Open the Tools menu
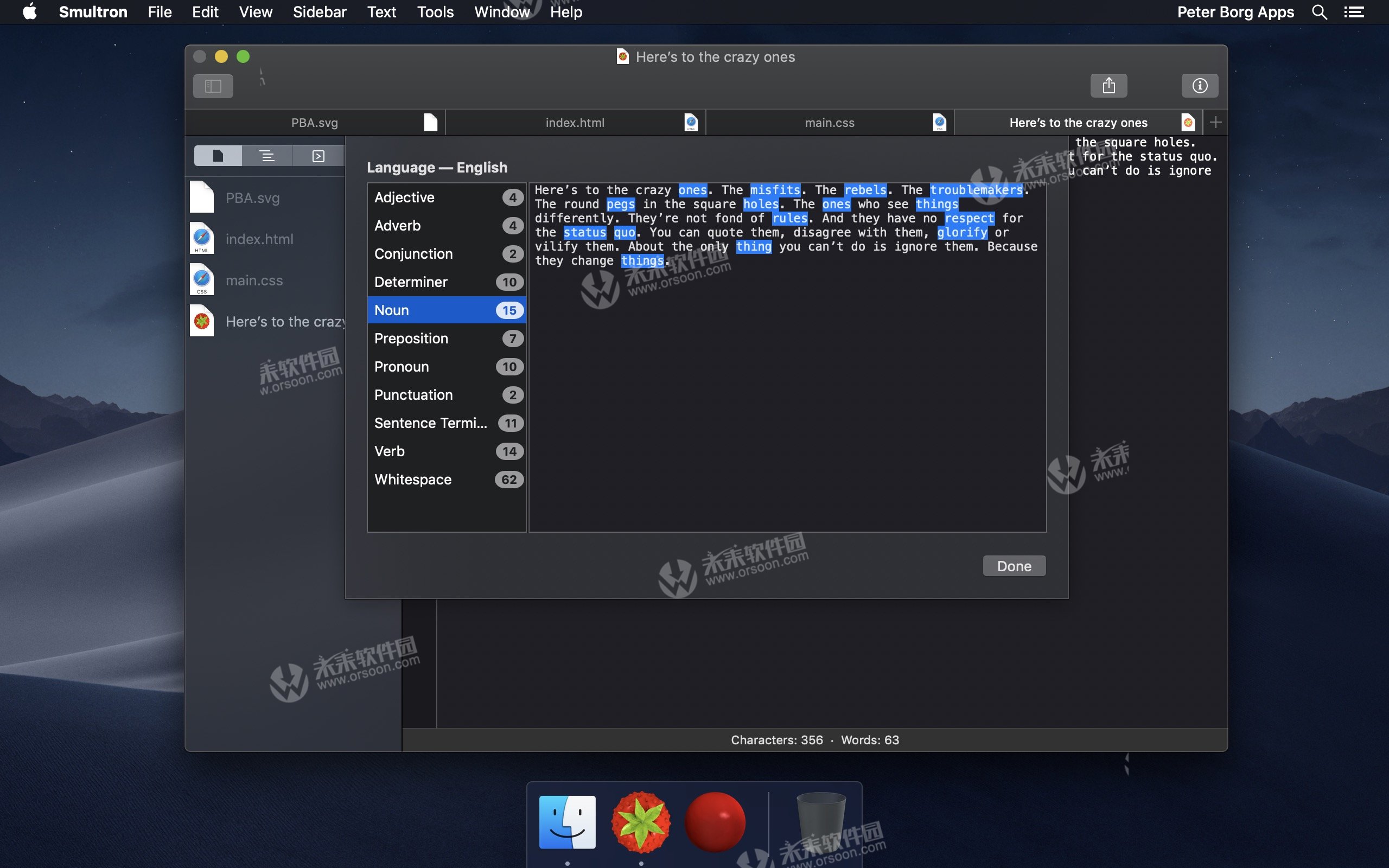The height and width of the screenshot is (868, 1389). (x=435, y=12)
